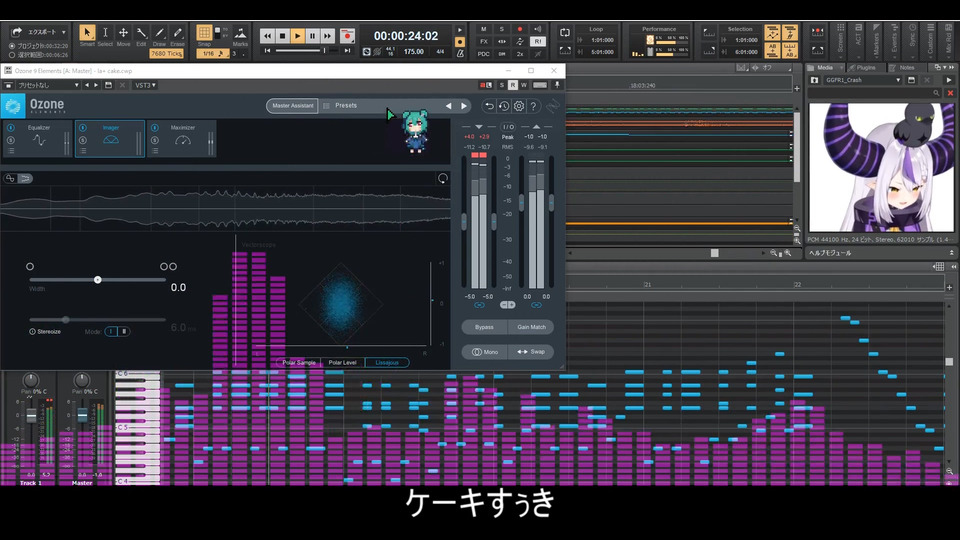This screenshot has height=540, width=960.
Task: Open the Notes browser tab
Action: (x=907, y=68)
